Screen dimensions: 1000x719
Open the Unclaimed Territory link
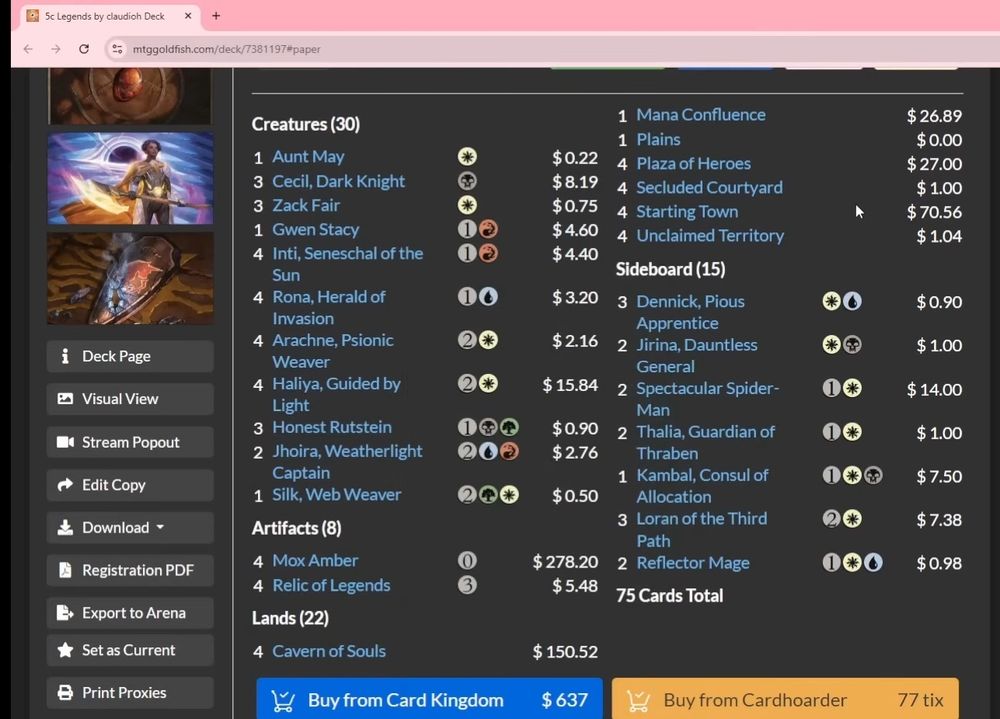point(710,236)
